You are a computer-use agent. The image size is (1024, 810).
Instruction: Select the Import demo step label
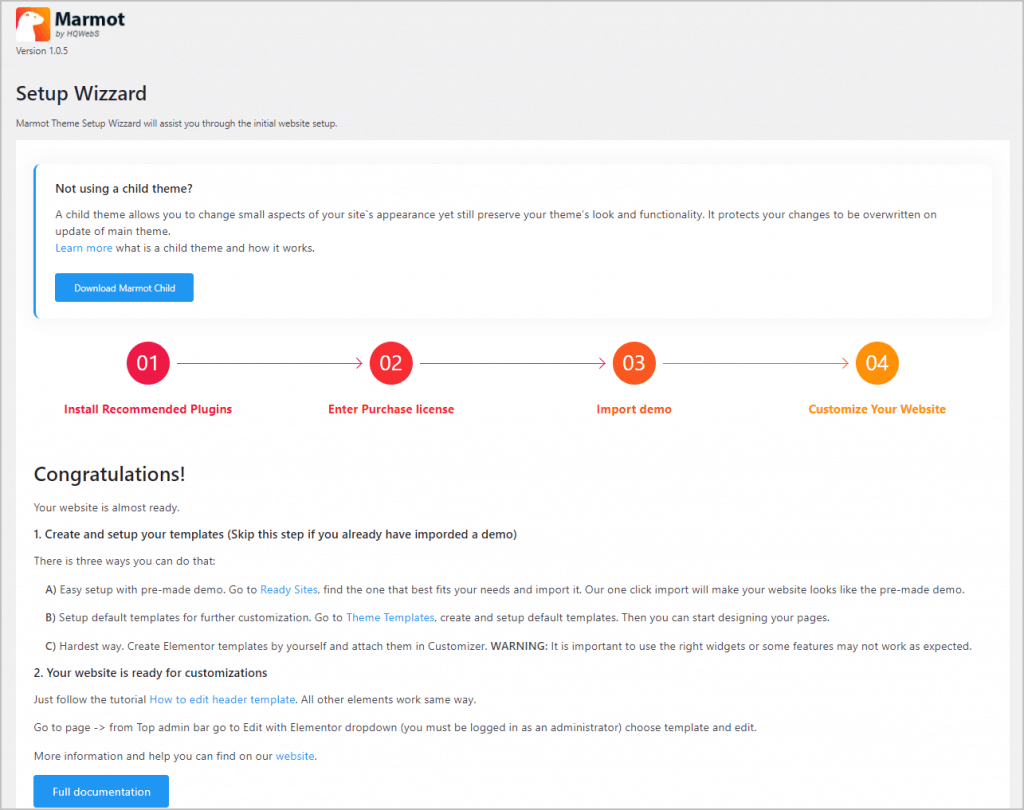634,409
